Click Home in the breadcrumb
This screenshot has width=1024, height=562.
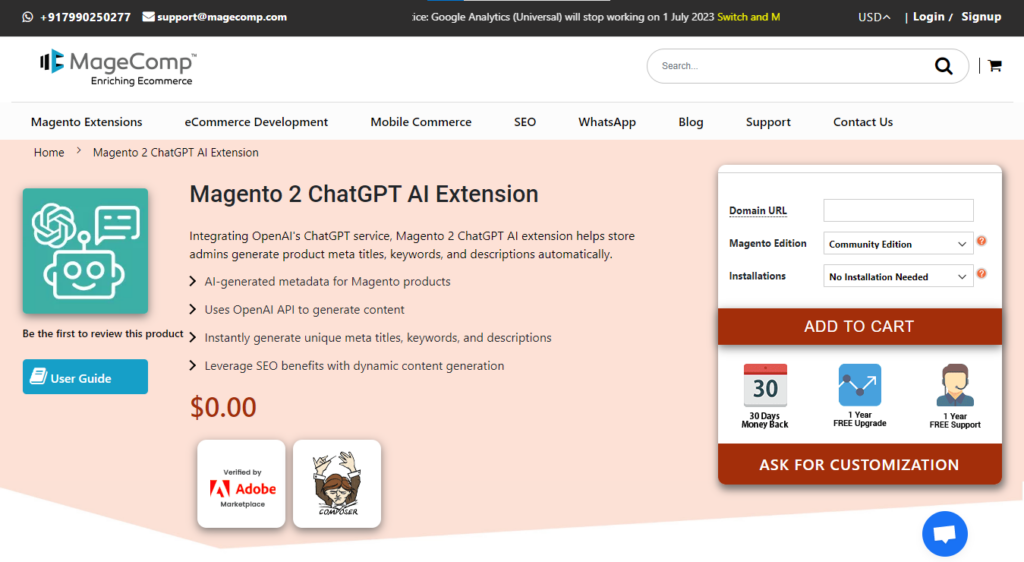(x=49, y=152)
